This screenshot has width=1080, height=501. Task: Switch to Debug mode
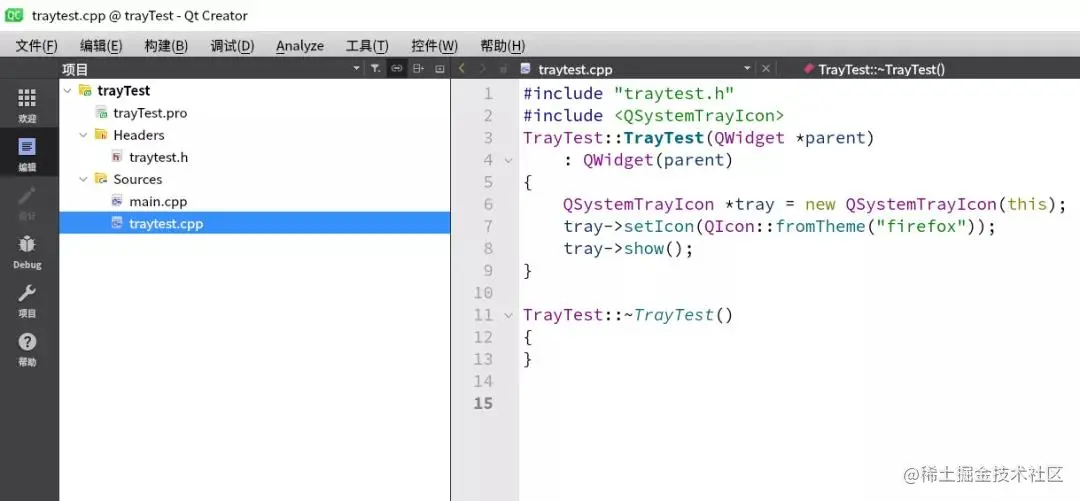tap(27, 252)
